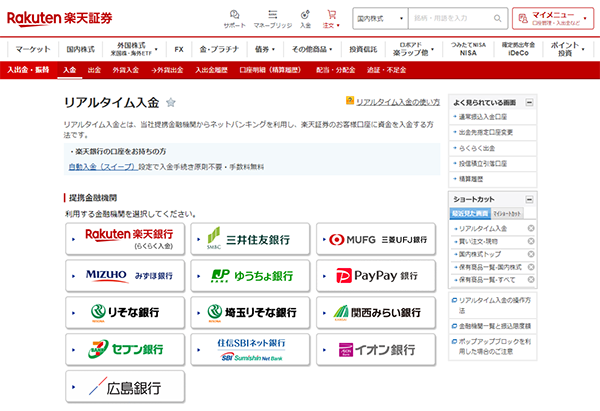The image size is (600, 411).
Task: Open the NISA menu
Action: [x=468, y=49]
